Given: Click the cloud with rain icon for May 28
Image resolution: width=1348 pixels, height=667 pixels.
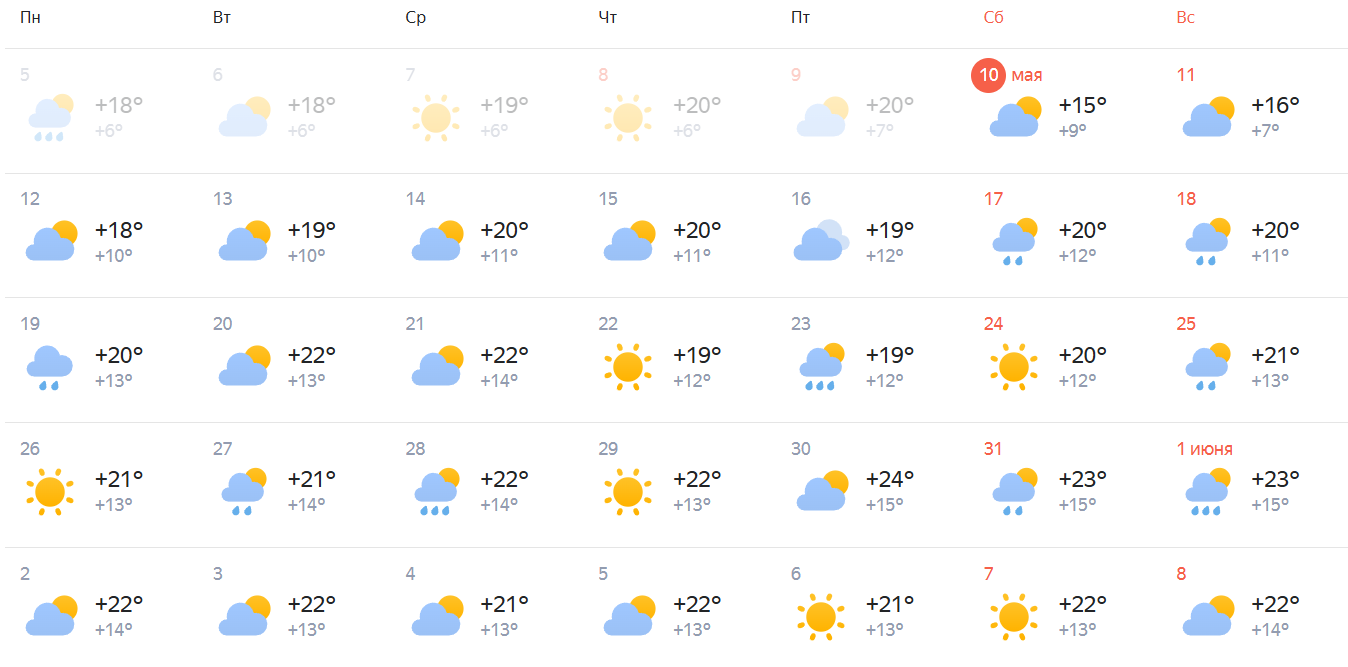Looking at the screenshot, I should tap(436, 491).
